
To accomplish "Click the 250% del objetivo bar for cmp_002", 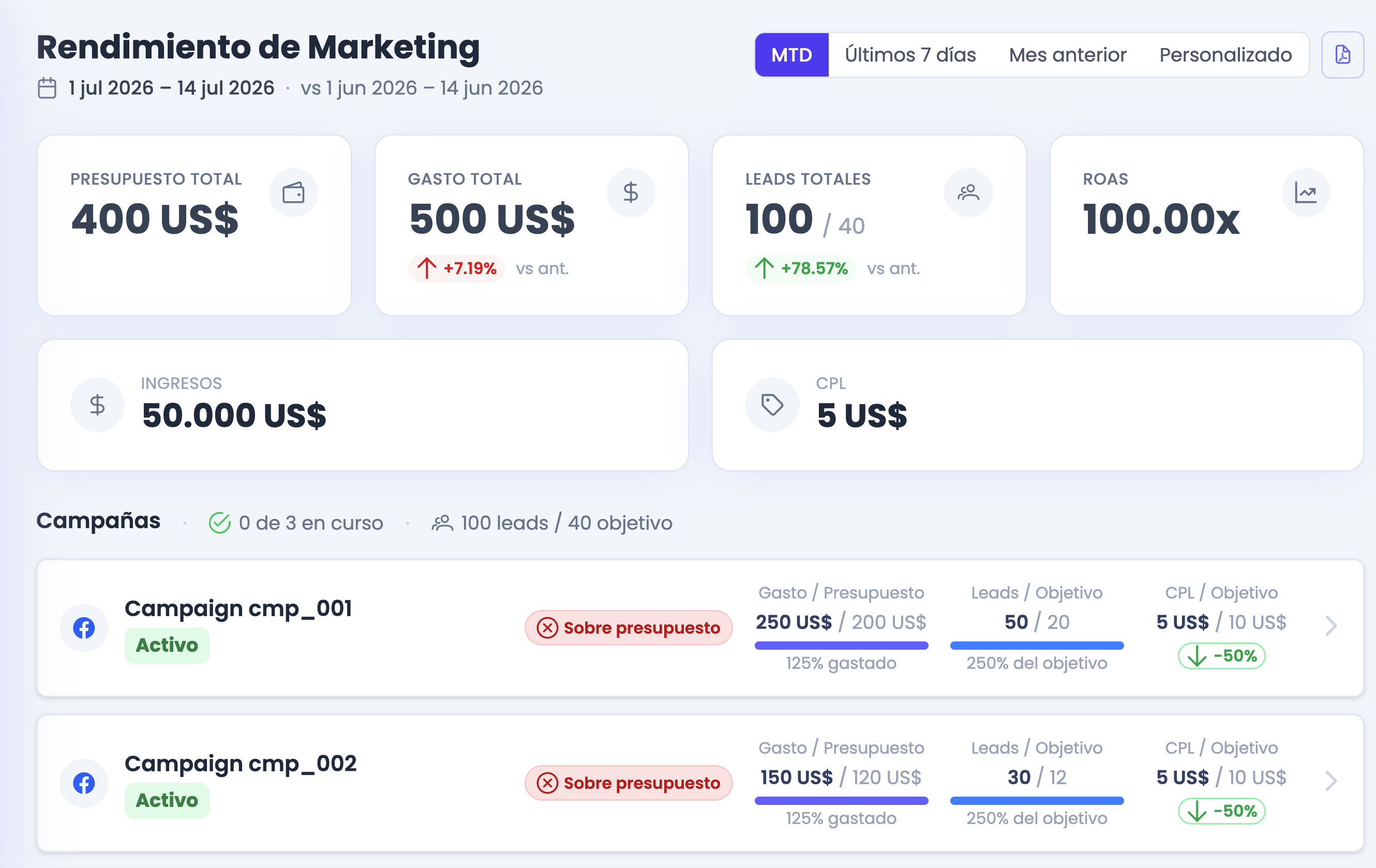I will tap(1037, 801).
